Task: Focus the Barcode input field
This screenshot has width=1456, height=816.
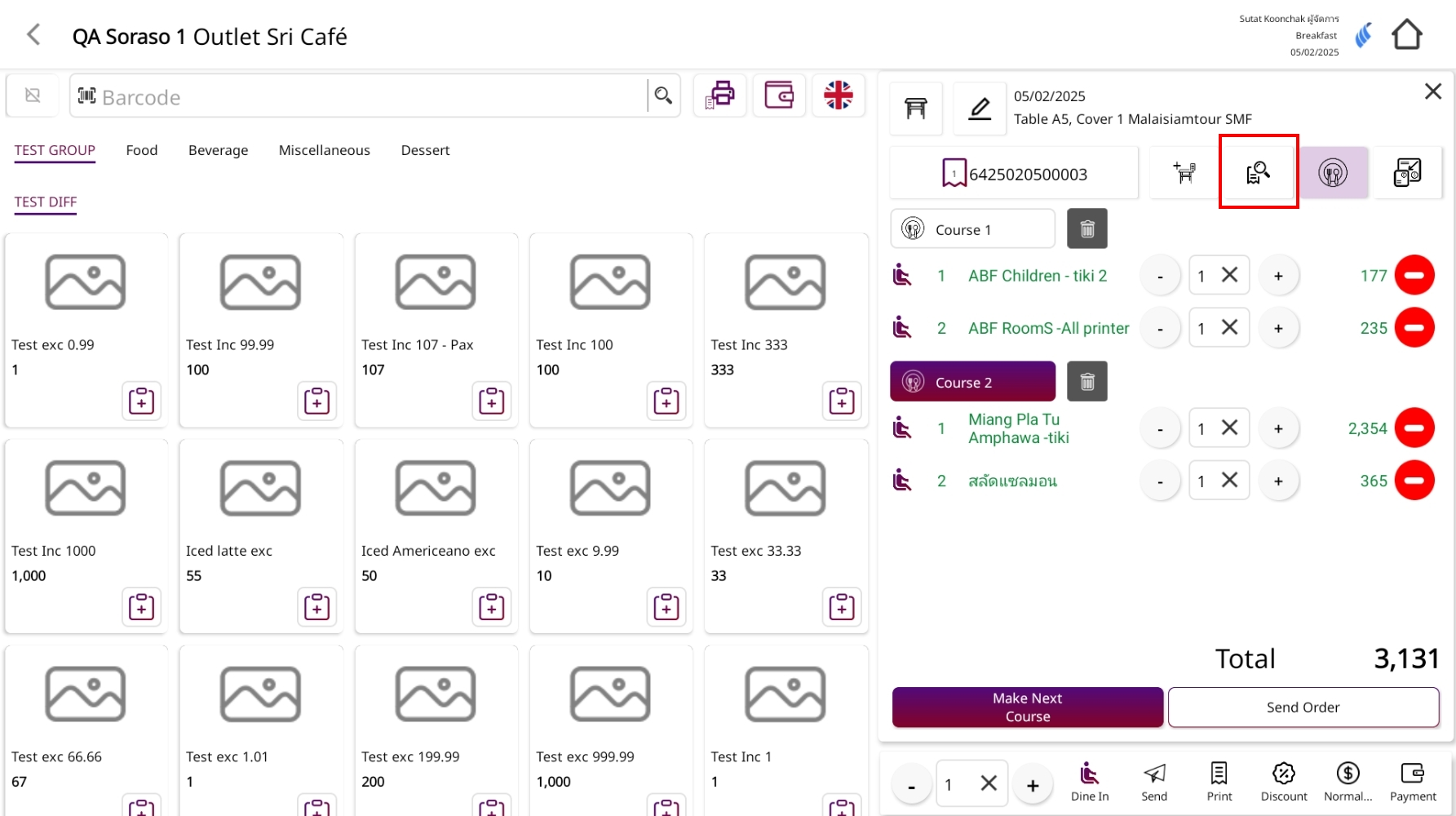Action: click(x=367, y=97)
